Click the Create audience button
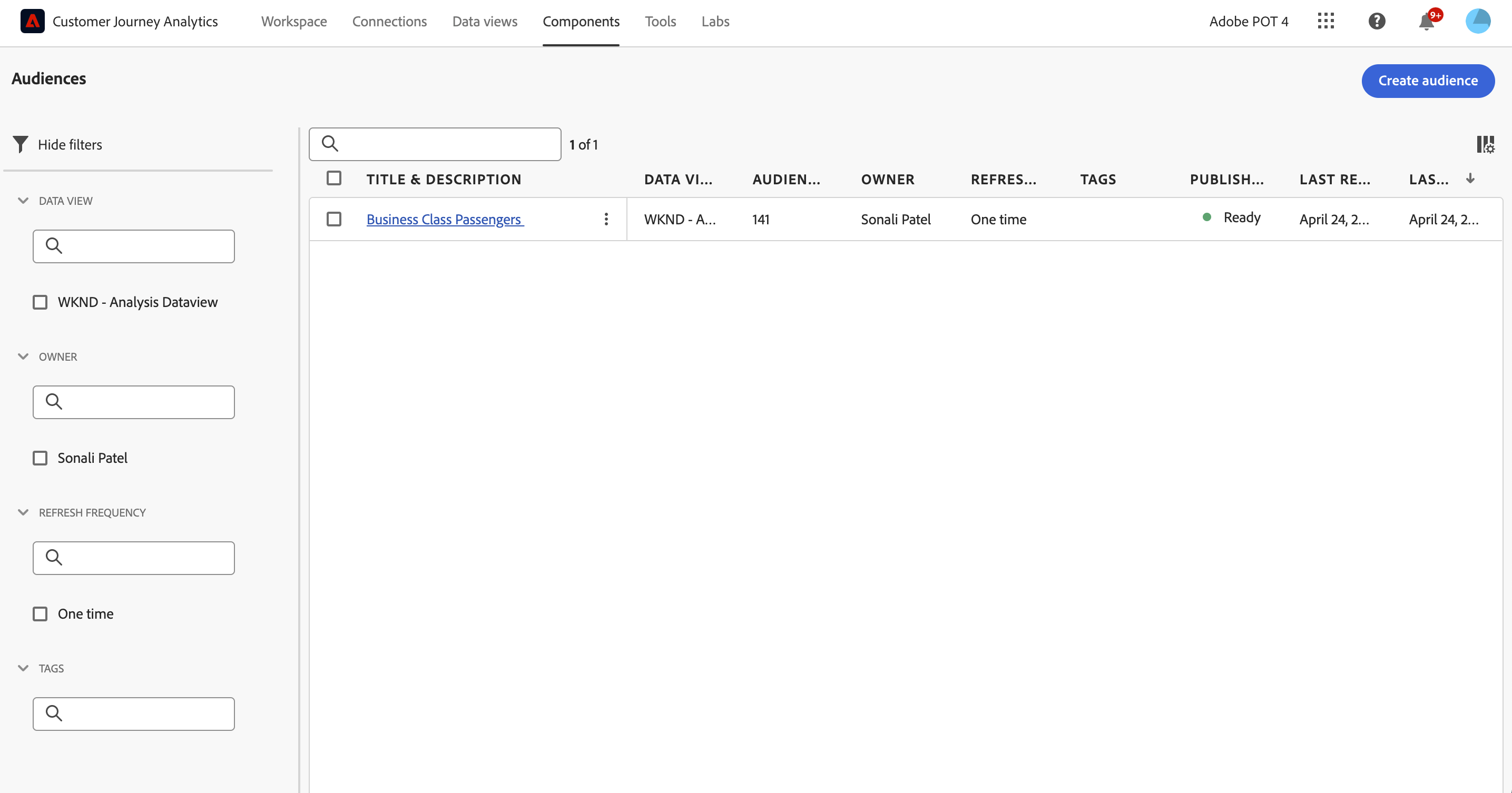1512x793 pixels. [x=1428, y=81]
